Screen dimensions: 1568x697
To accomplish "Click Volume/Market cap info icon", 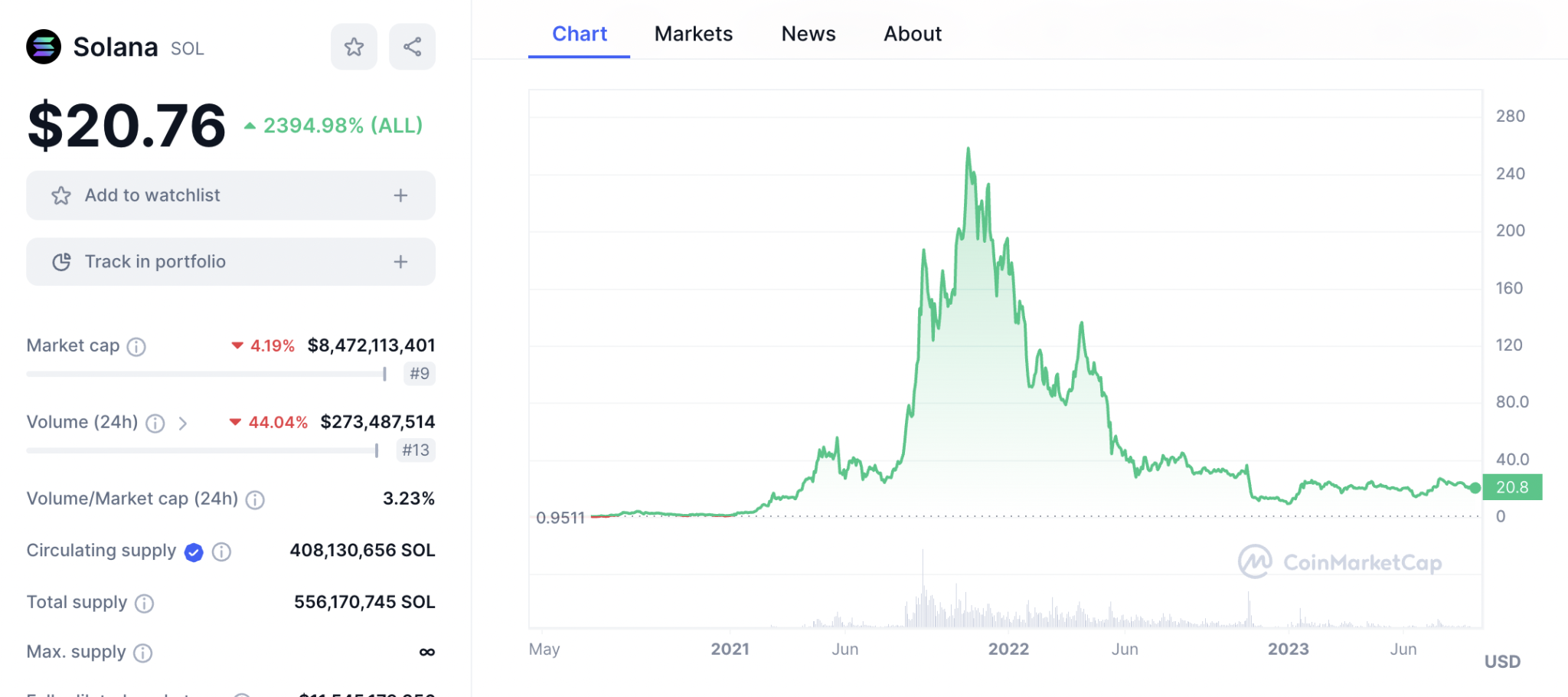I will click(x=255, y=500).
